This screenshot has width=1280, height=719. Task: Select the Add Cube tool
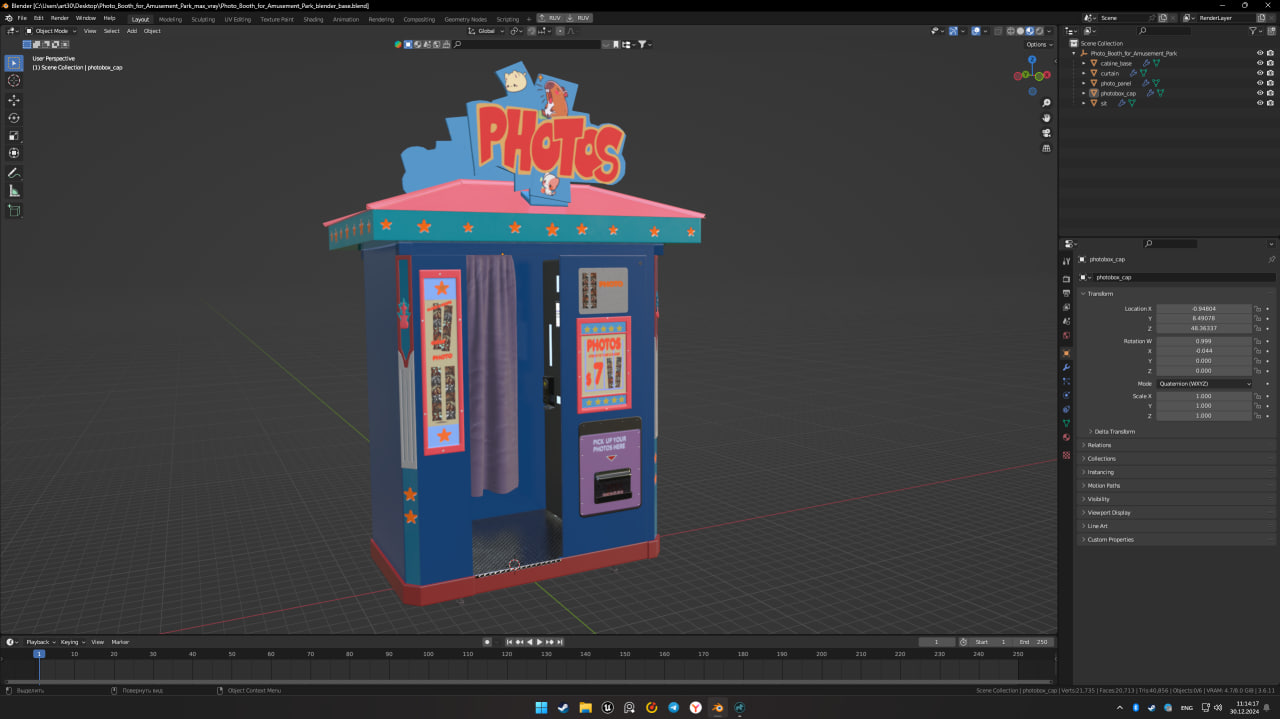tap(14, 211)
